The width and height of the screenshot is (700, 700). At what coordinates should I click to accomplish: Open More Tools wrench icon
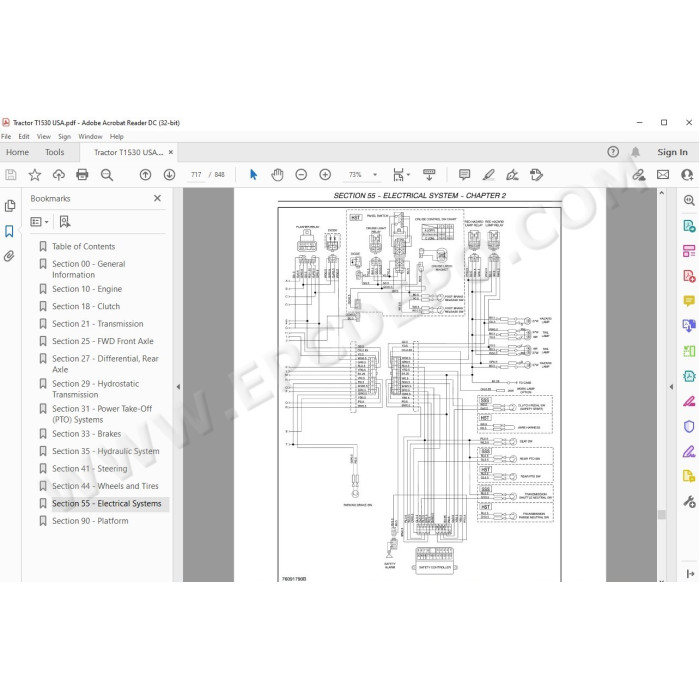689,502
